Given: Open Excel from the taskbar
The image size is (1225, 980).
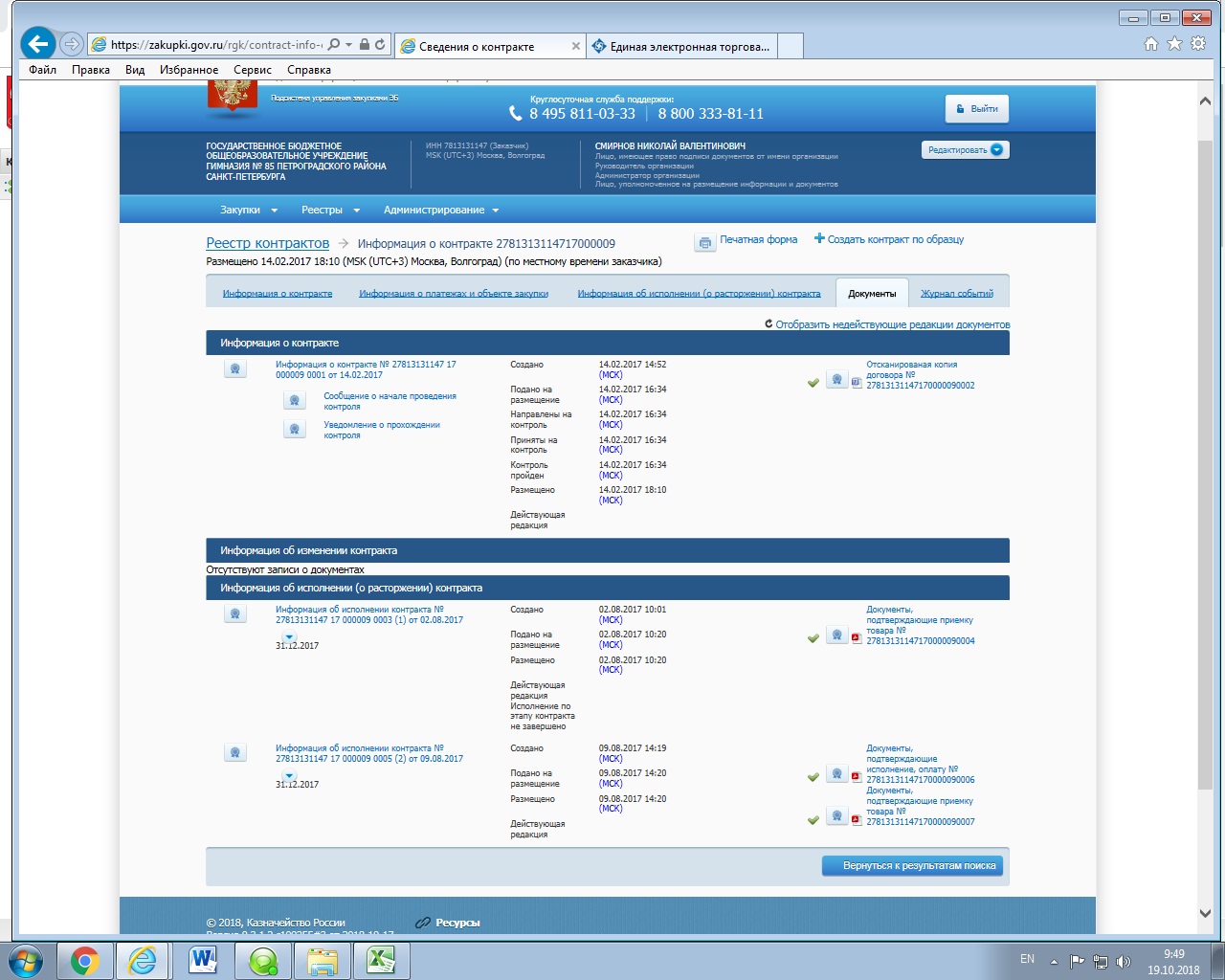Looking at the screenshot, I should point(382,960).
